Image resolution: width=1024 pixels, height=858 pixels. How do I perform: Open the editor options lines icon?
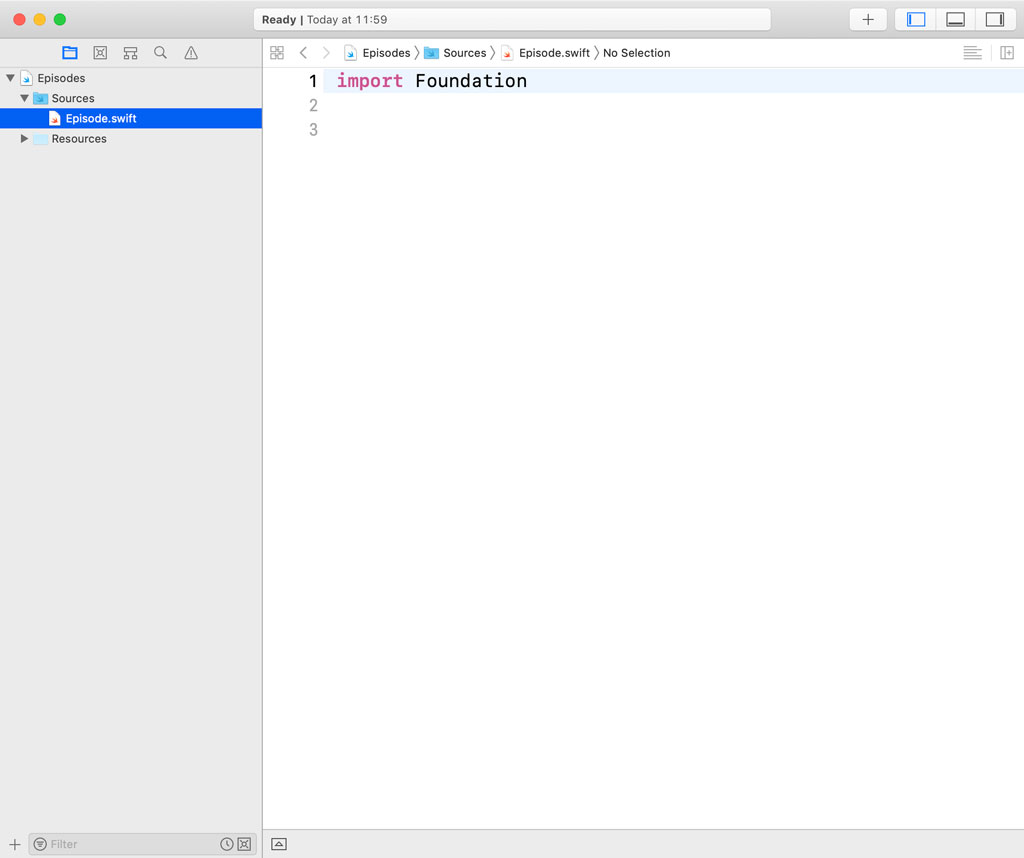(972, 52)
